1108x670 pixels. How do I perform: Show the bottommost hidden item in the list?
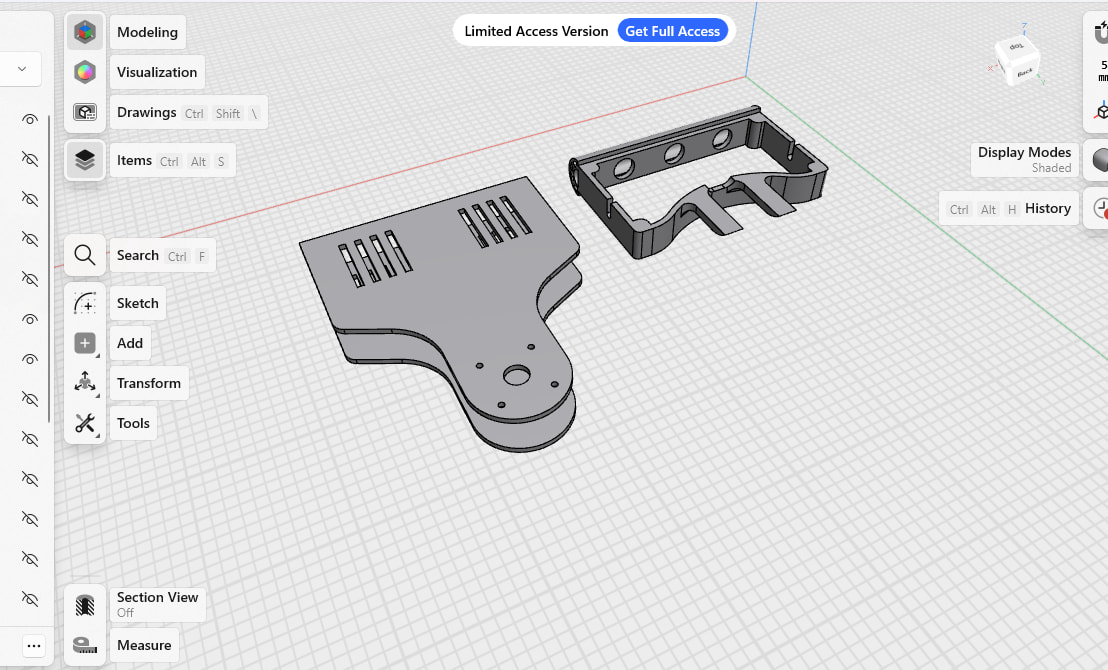(x=30, y=599)
